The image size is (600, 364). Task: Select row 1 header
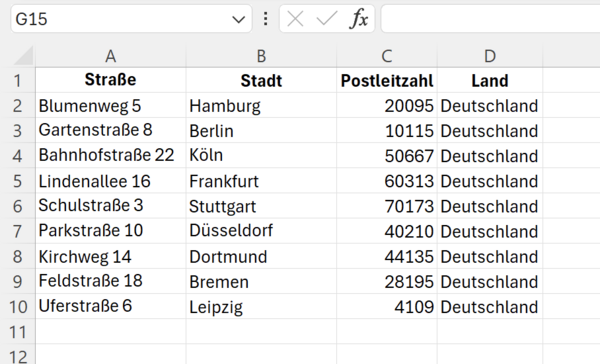(18, 80)
